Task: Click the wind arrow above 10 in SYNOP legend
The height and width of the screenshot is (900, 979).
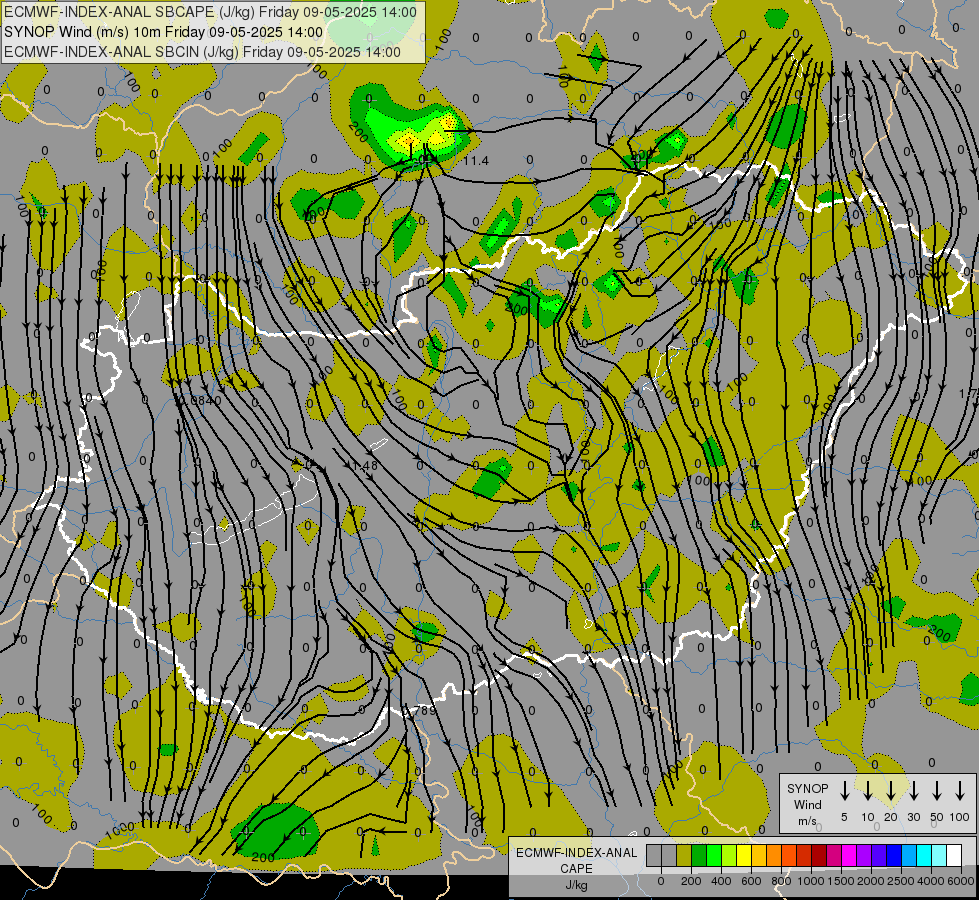Action: click(867, 791)
